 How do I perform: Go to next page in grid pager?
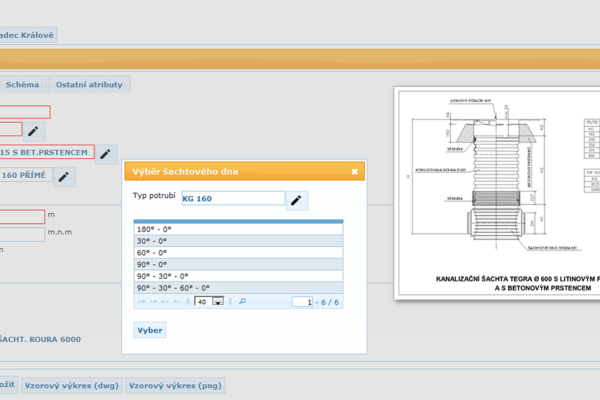(165, 302)
